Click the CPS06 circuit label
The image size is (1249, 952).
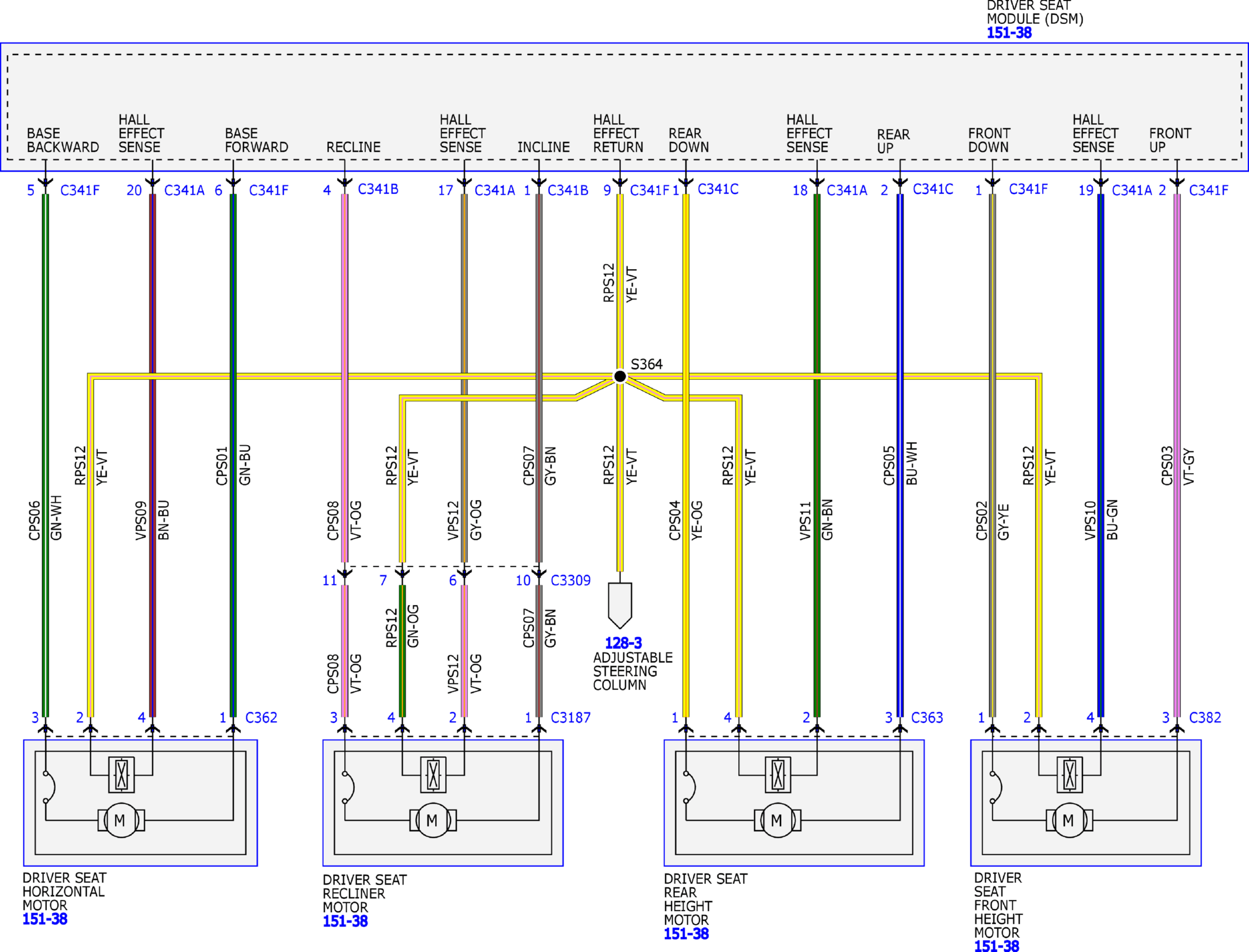click(x=35, y=521)
